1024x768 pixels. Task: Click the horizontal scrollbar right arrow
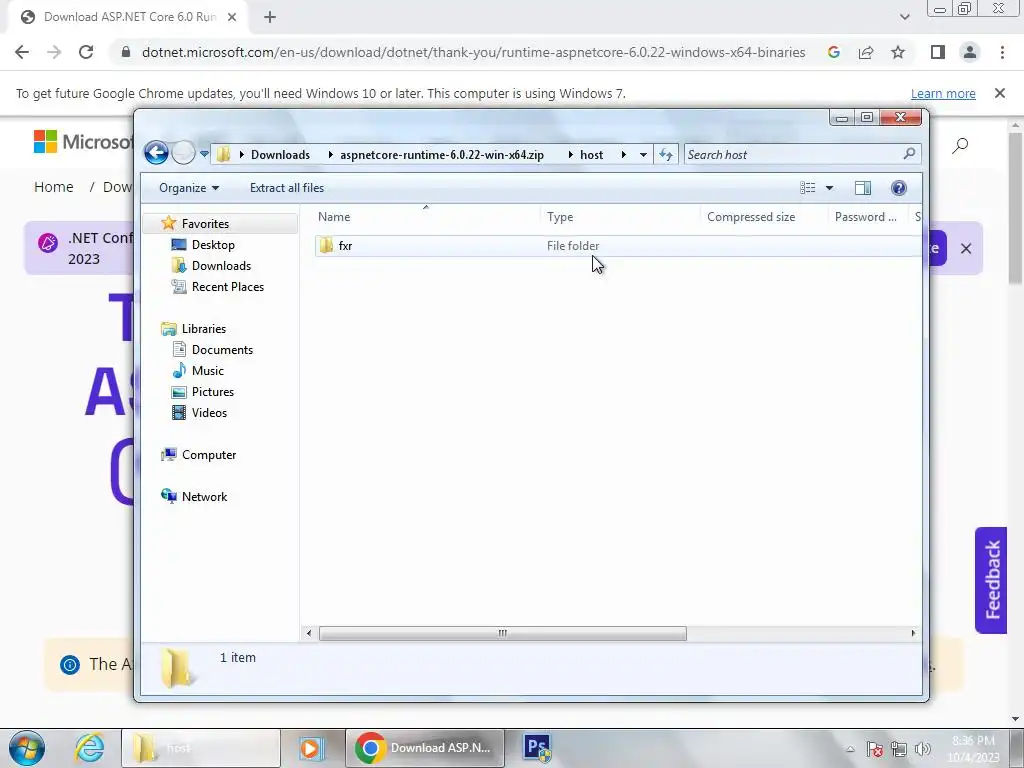click(913, 633)
